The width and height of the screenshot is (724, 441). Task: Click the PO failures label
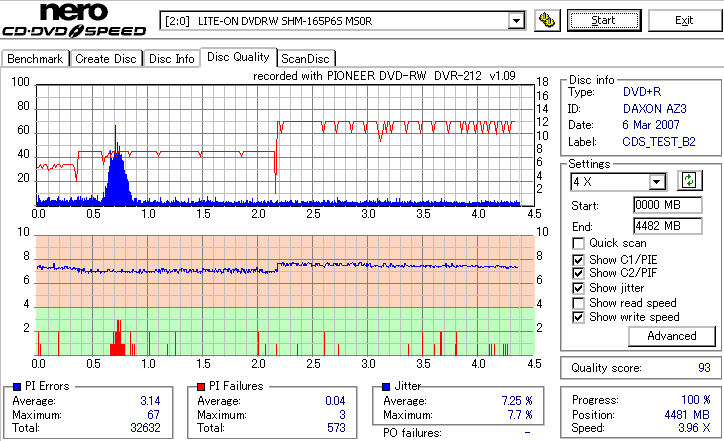pyautogui.click(x=412, y=433)
